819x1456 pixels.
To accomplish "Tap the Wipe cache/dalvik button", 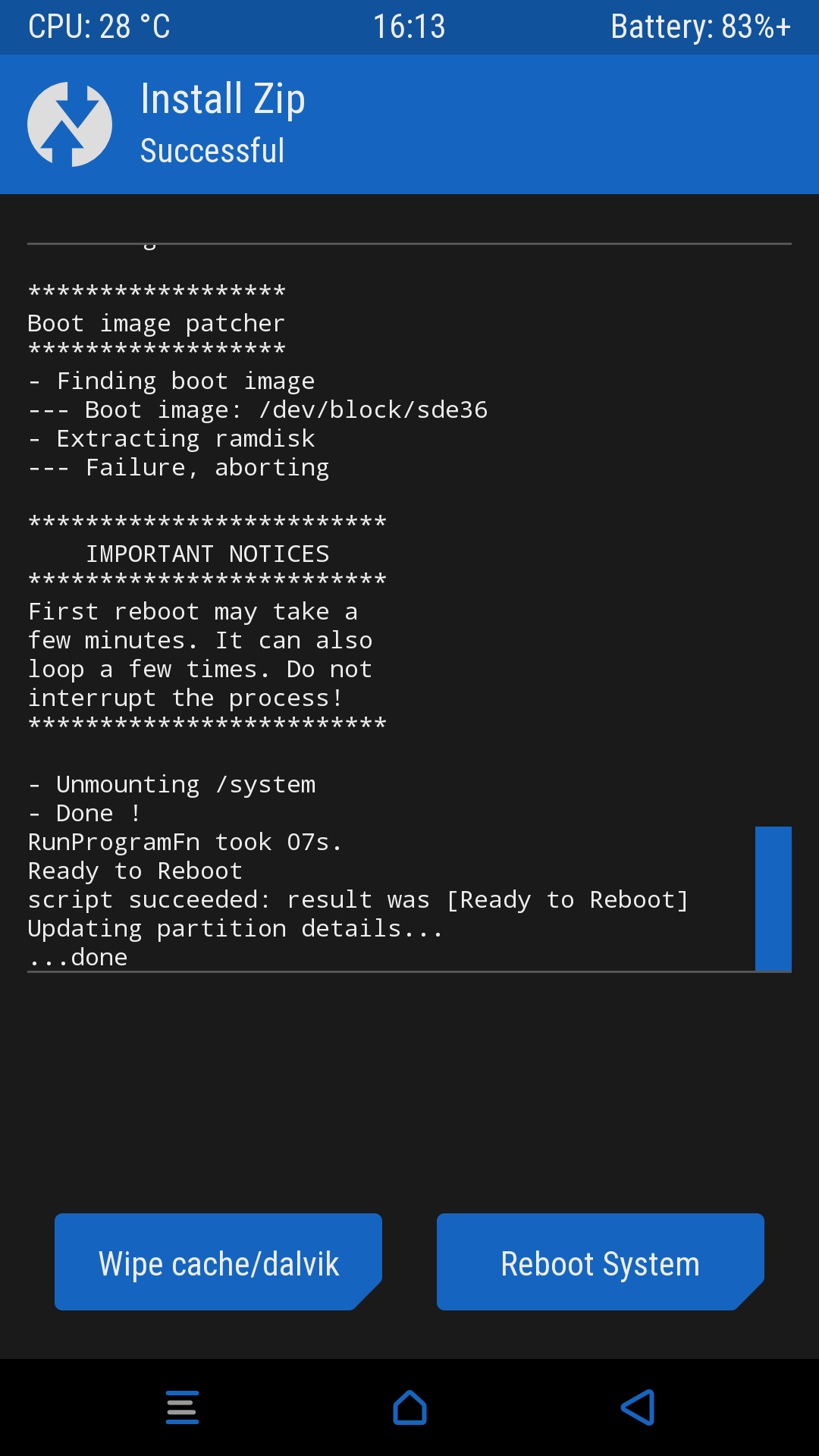I will 218,1262.
